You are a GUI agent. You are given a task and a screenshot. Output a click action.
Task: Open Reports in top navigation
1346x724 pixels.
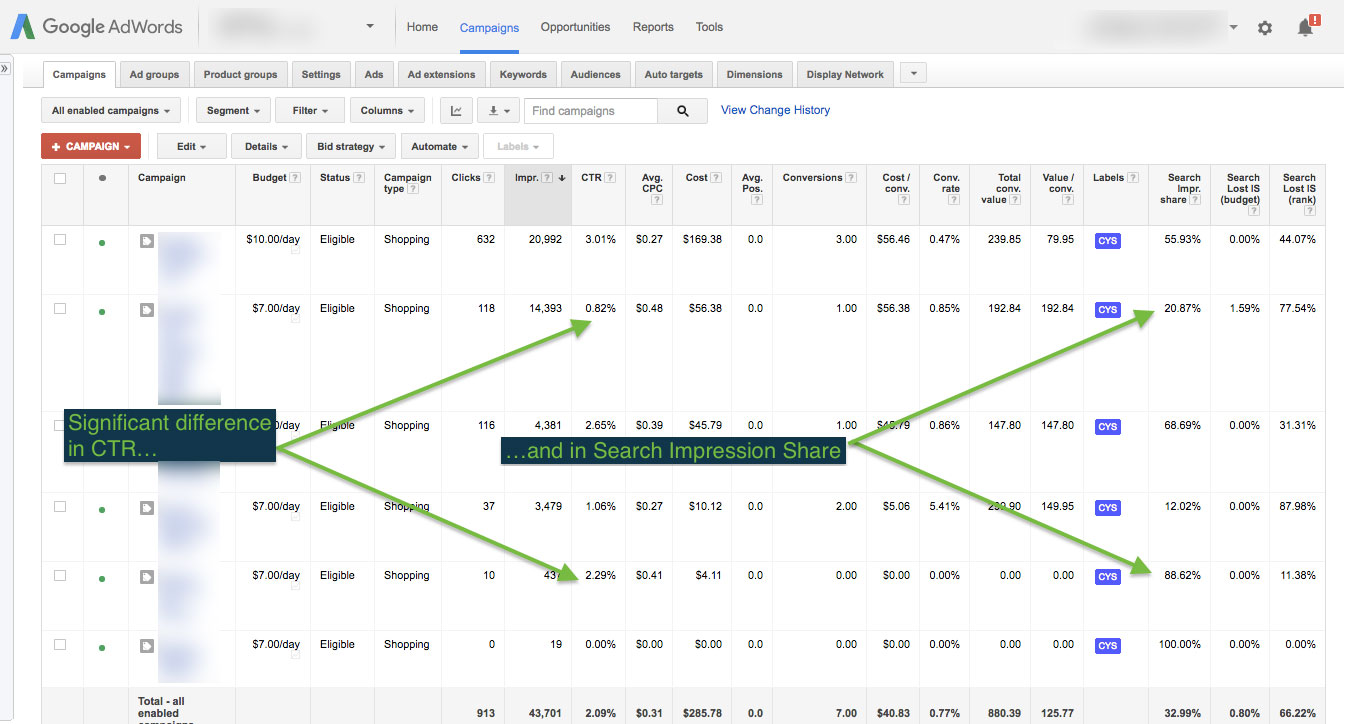(x=653, y=27)
